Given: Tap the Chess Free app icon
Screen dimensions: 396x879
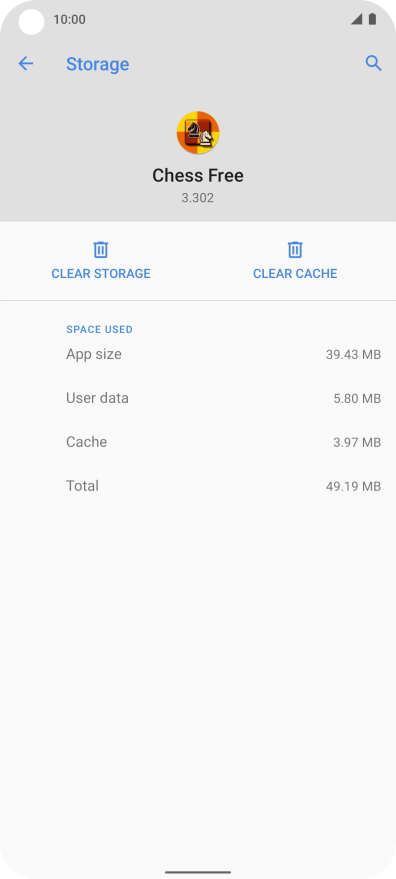Looking at the screenshot, I should click(x=198, y=133).
